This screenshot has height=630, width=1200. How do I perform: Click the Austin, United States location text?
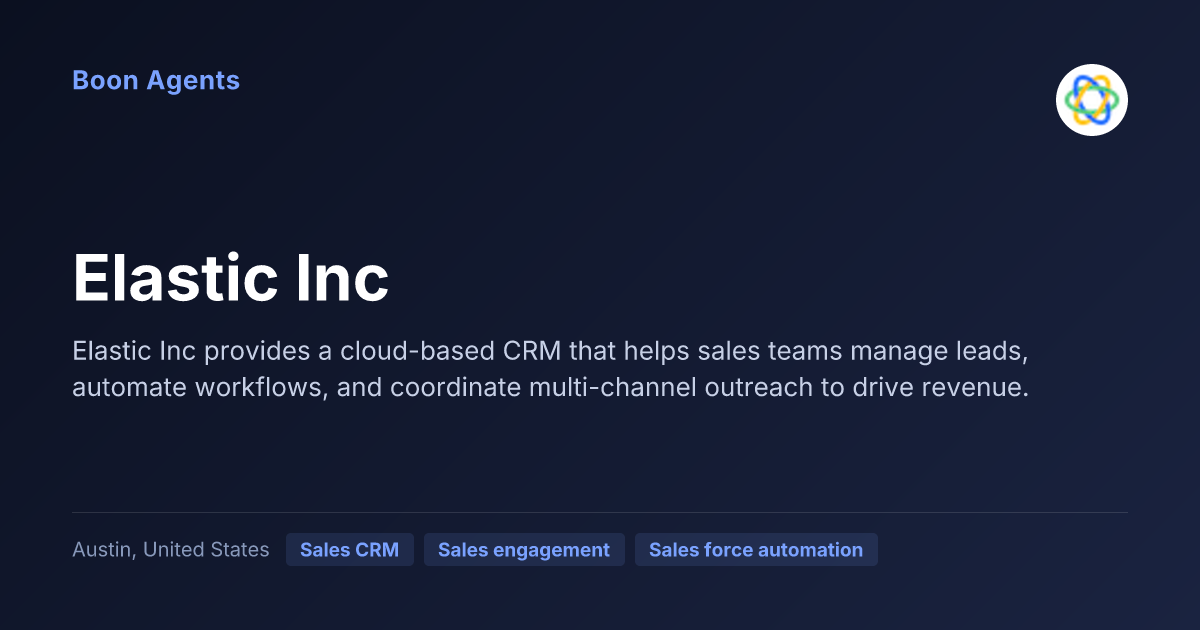tap(171, 550)
